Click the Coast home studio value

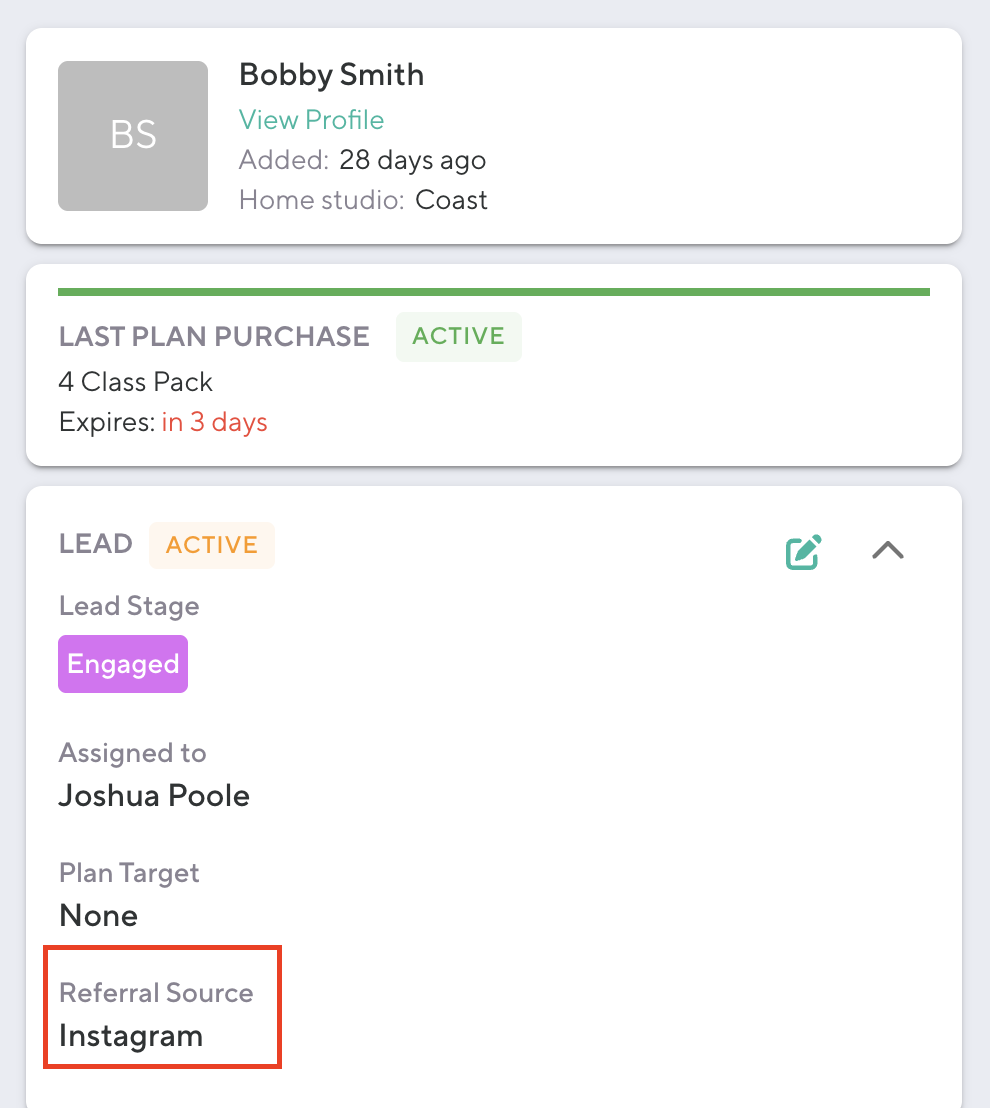452,200
